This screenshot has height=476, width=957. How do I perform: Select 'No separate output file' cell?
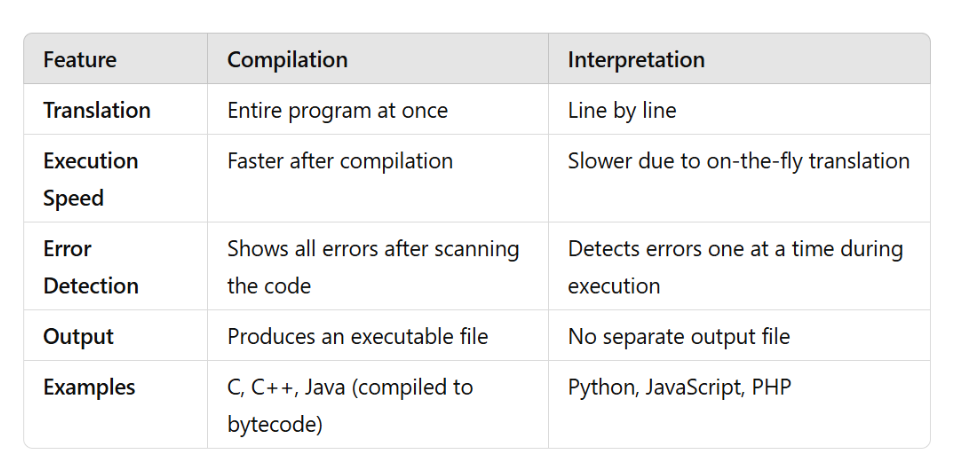[679, 336]
